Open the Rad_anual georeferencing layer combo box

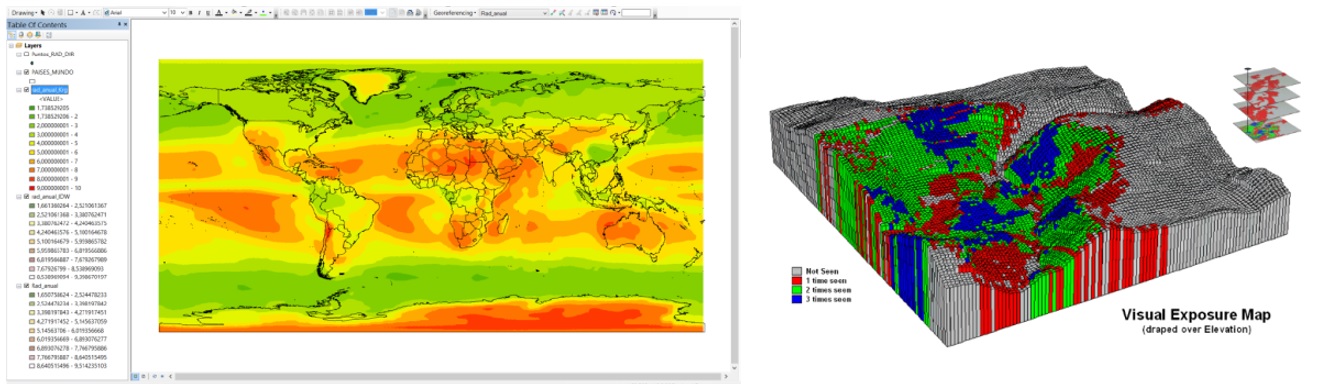[x=513, y=13]
